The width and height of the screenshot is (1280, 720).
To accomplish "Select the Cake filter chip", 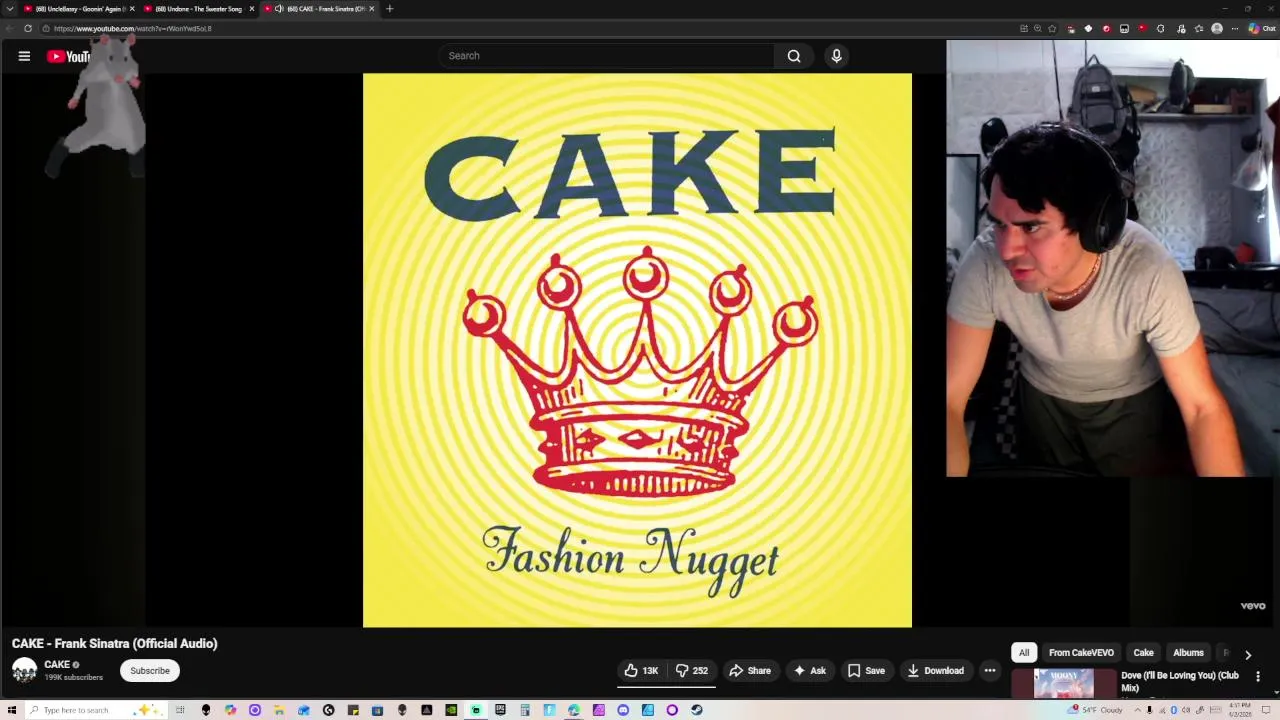I will coord(1143,653).
